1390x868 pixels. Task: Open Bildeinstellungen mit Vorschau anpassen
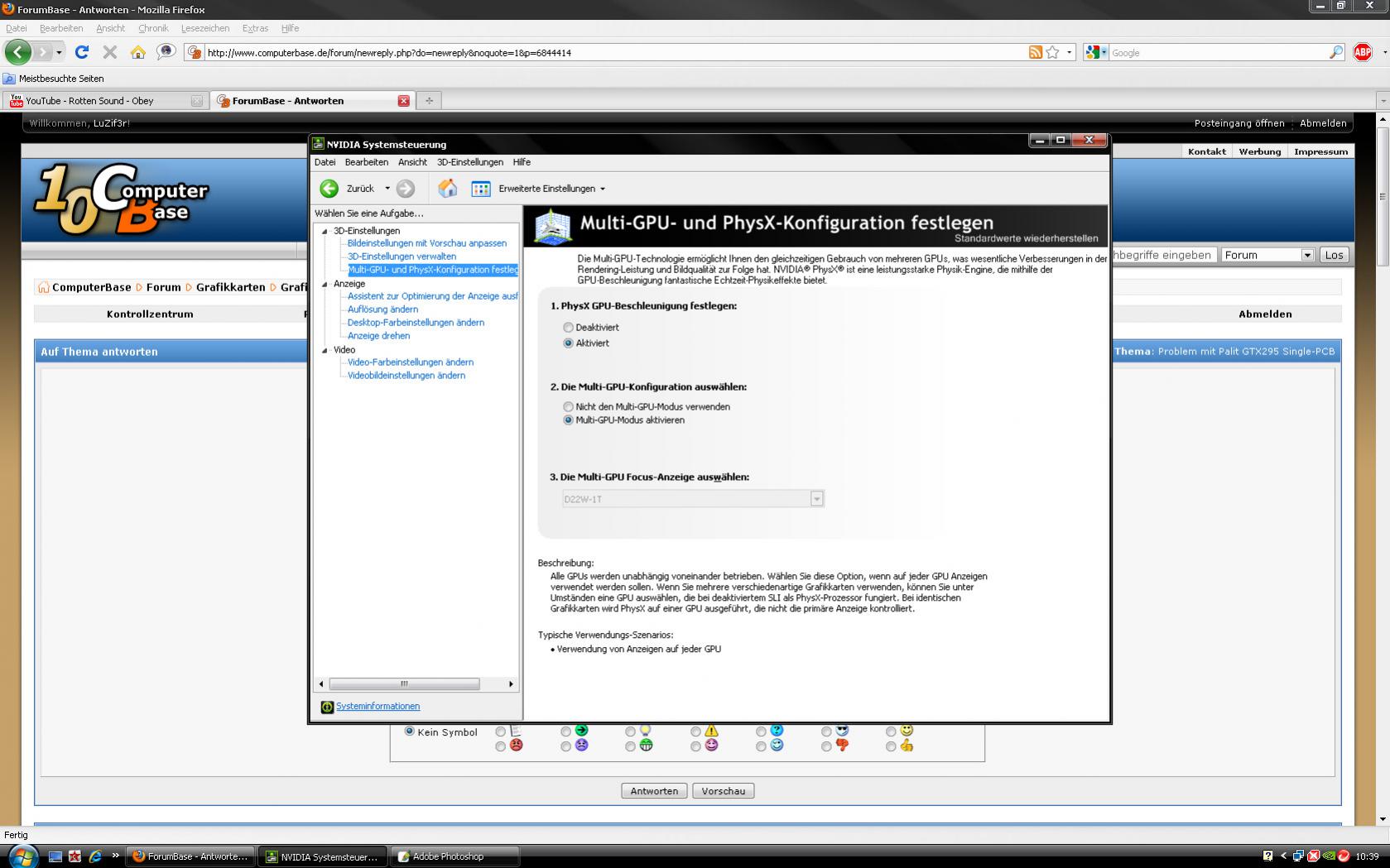tap(427, 243)
